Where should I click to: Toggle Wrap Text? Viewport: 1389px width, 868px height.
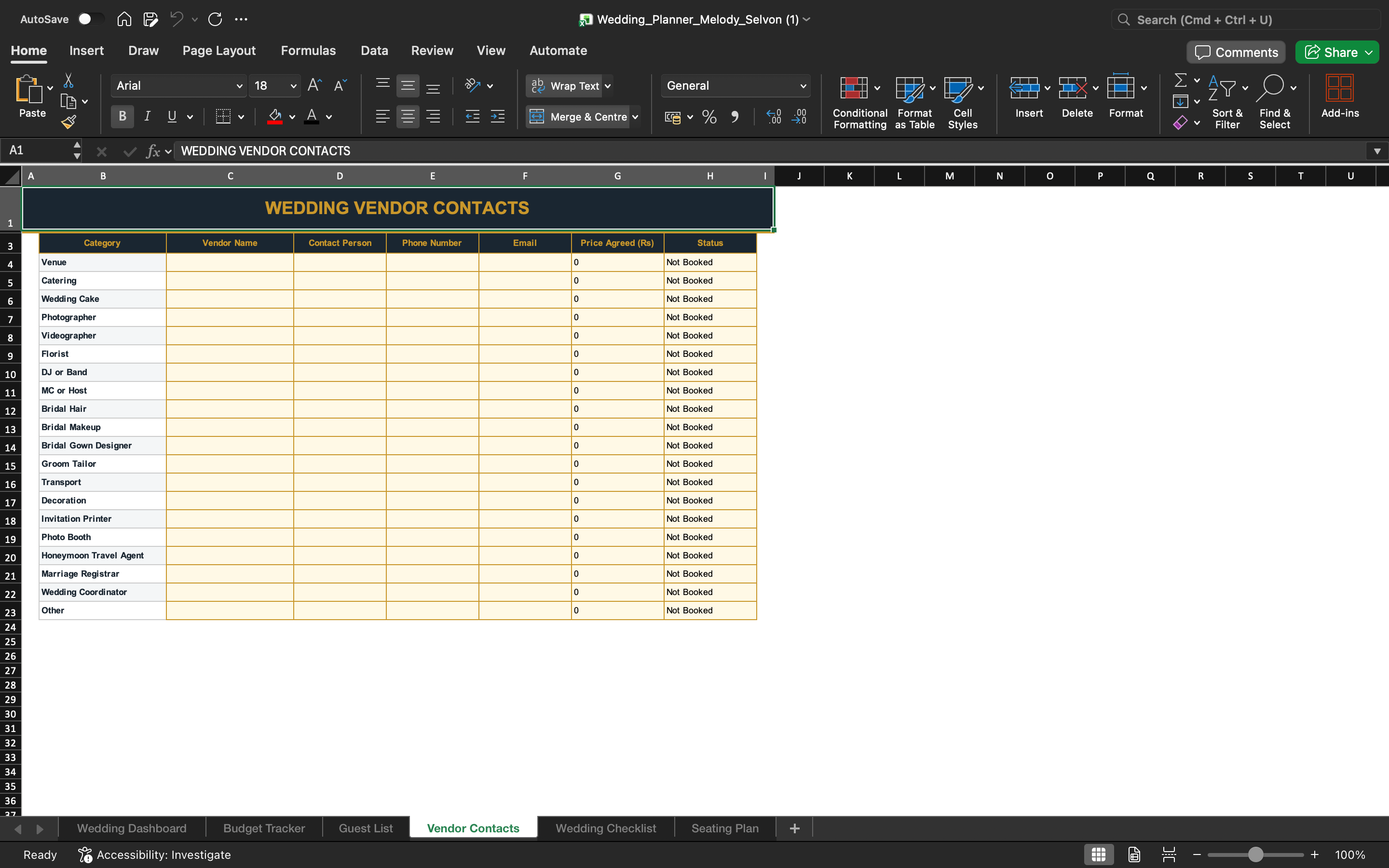pos(565,85)
